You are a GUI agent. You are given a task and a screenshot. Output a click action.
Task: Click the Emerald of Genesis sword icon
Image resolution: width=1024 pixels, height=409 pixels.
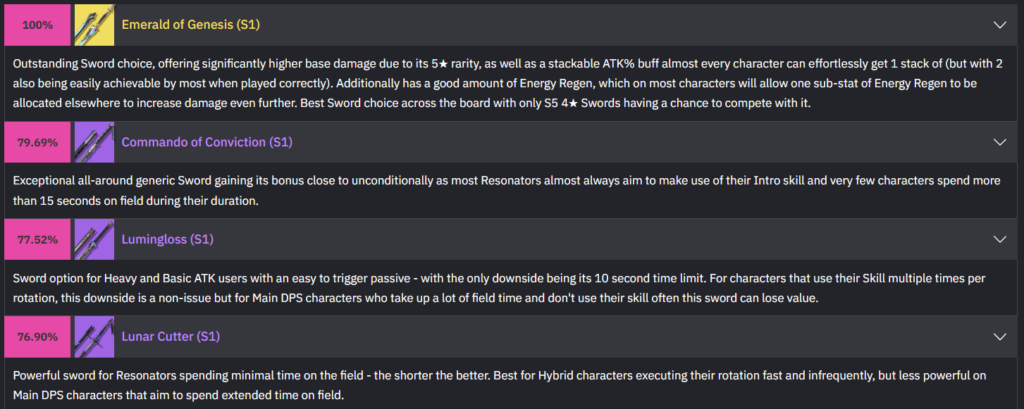(x=93, y=24)
